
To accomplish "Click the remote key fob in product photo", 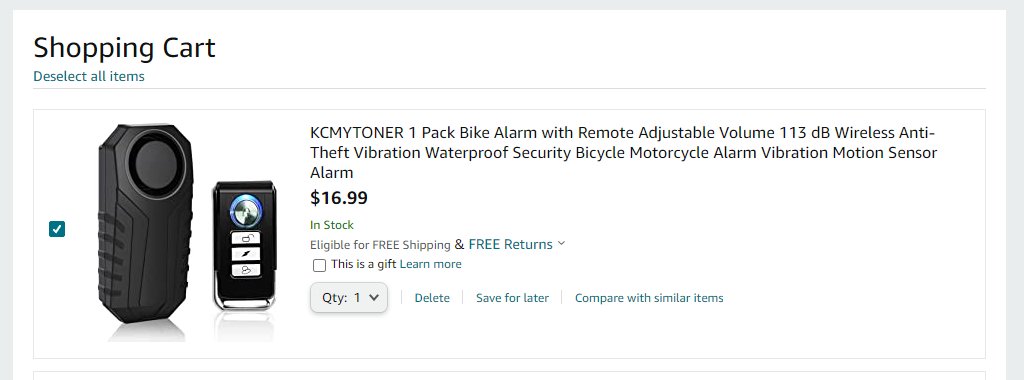I will (244, 245).
